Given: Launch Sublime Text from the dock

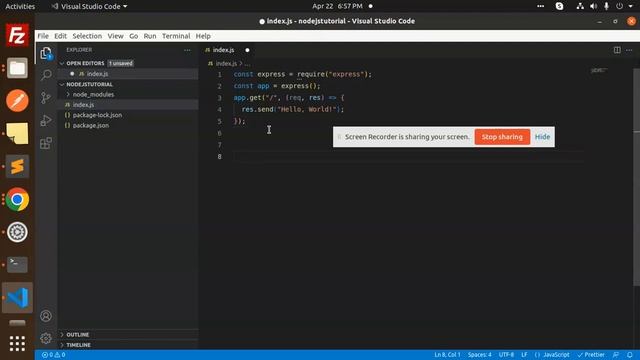Looking at the screenshot, I should (x=17, y=166).
